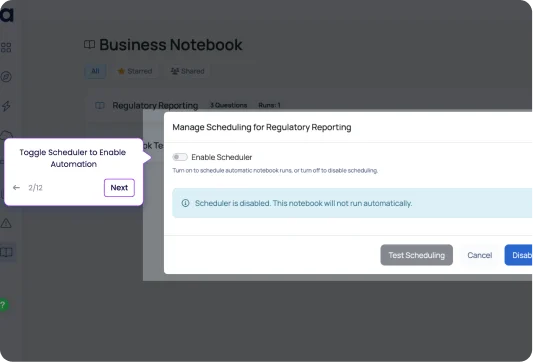Click the info icon in scheduler banner
Image resolution: width=533 pixels, height=362 pixels.
click(185, 203)
